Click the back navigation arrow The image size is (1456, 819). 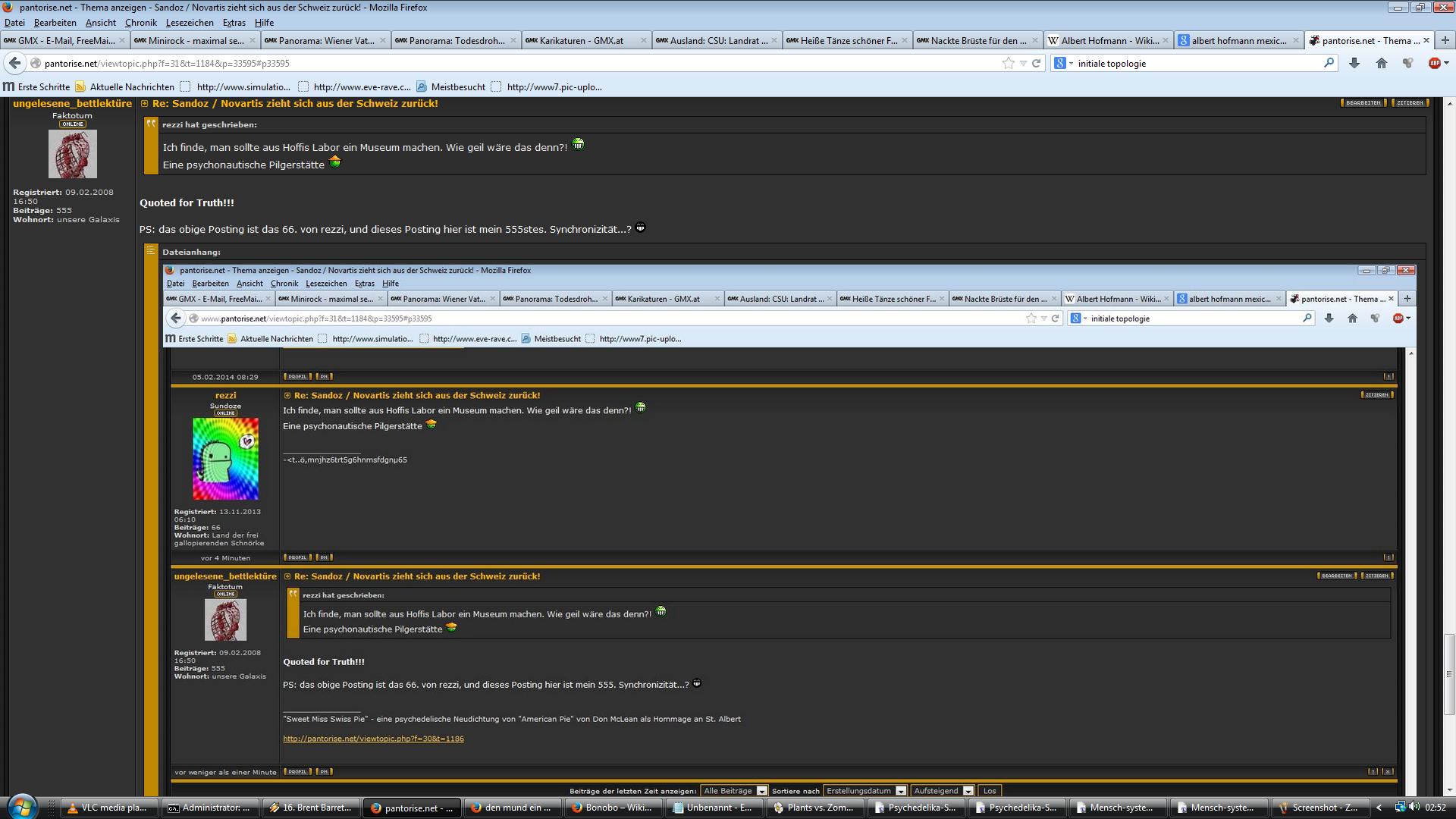click(14, 63)
